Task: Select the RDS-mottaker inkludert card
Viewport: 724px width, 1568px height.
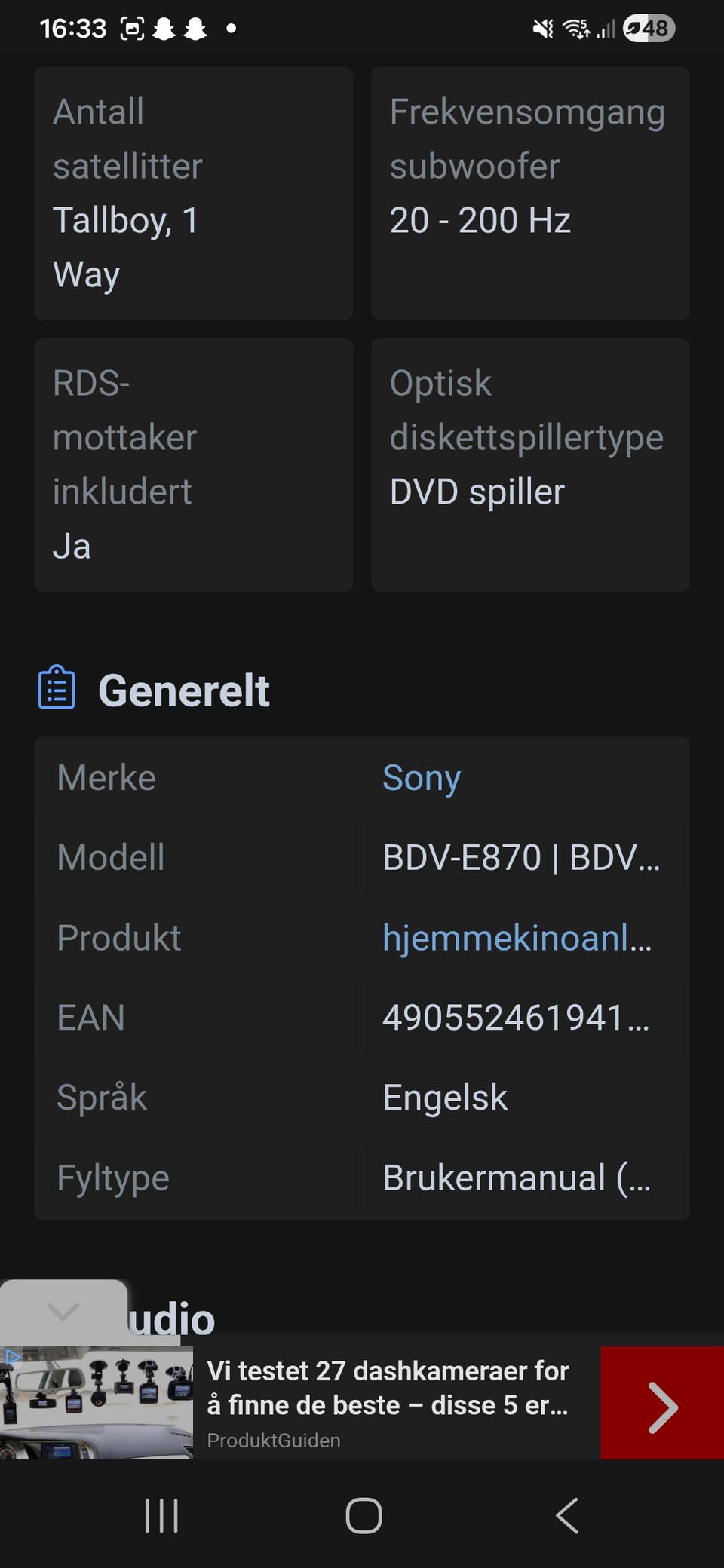Action: click(193, 464)
